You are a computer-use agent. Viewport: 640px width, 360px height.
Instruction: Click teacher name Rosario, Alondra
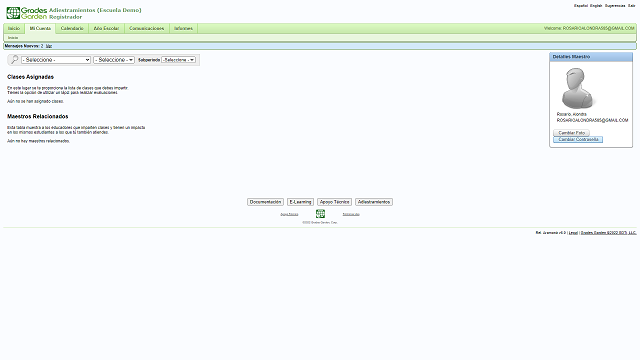coord(571,114)
